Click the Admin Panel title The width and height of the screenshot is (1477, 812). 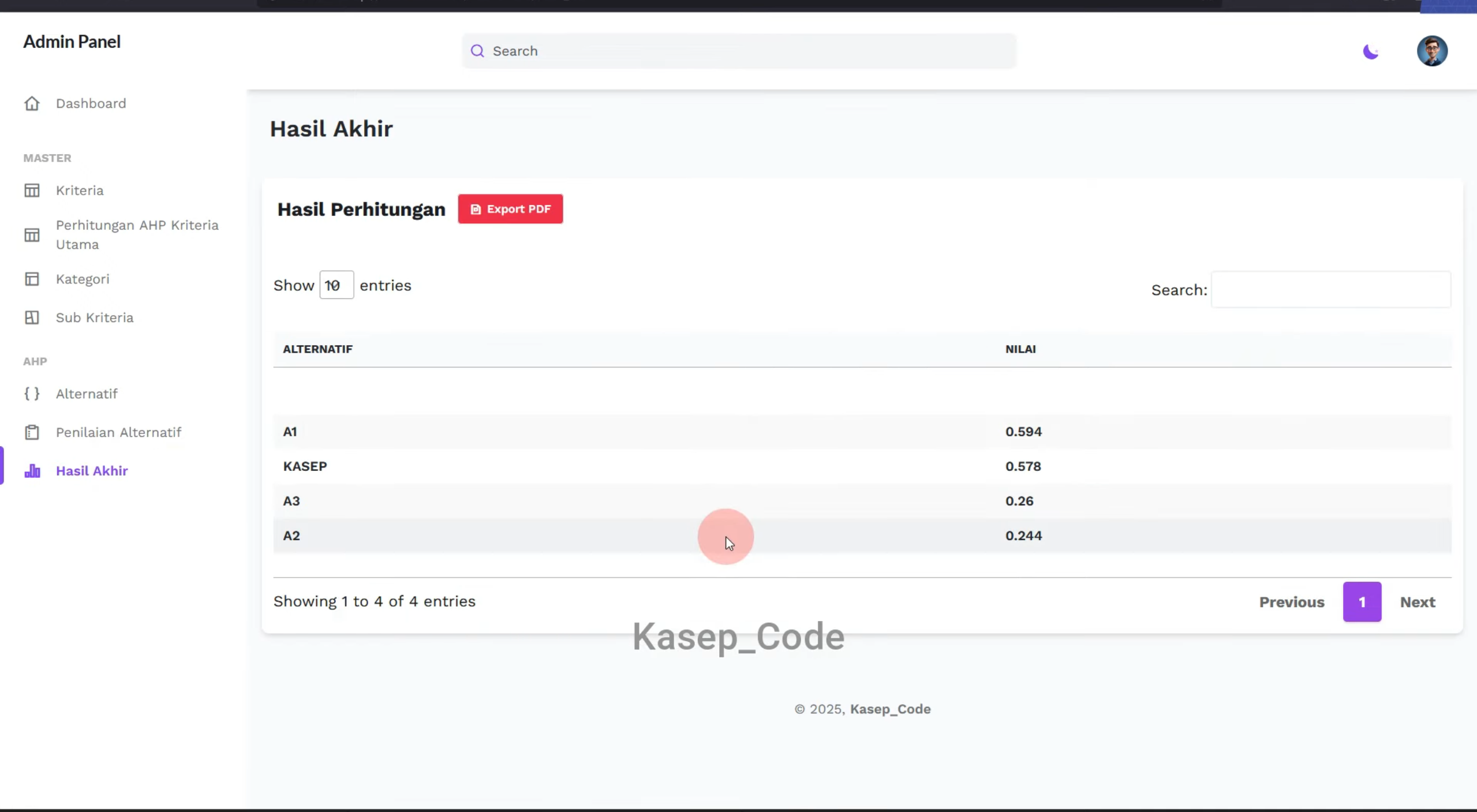click(x=72, y=42)
